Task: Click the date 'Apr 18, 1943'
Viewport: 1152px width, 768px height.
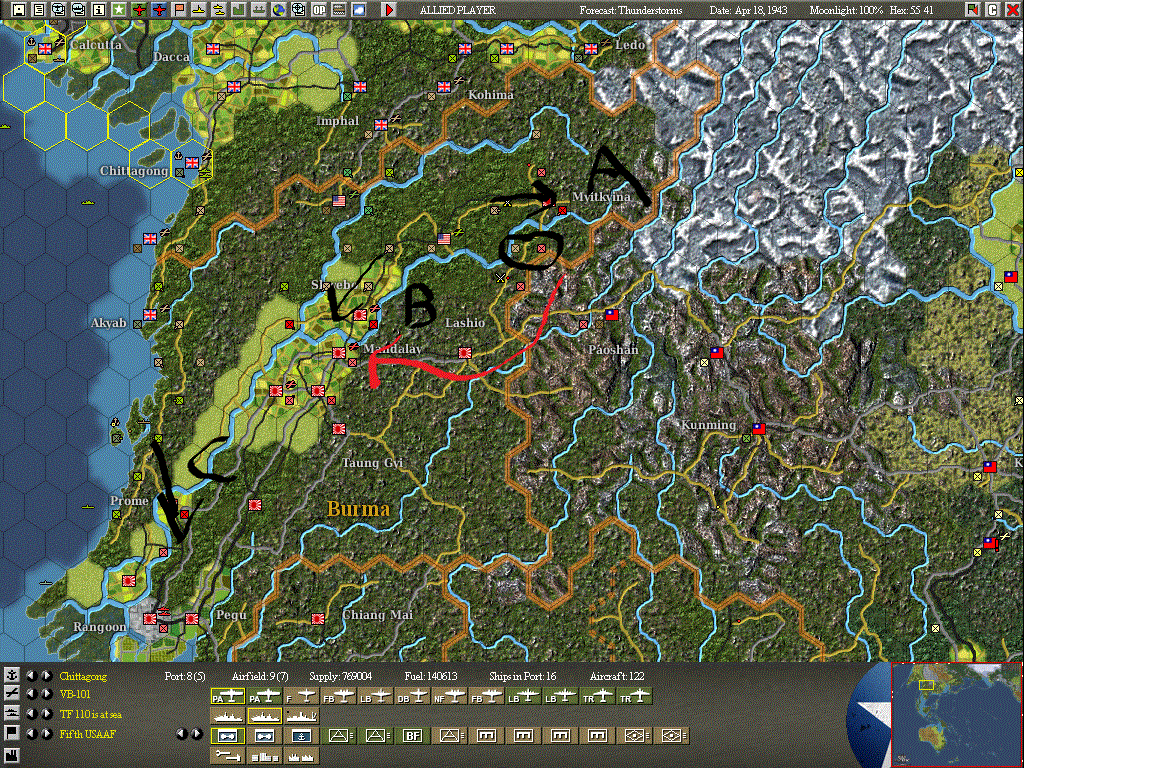Action: tap(761, 10)
